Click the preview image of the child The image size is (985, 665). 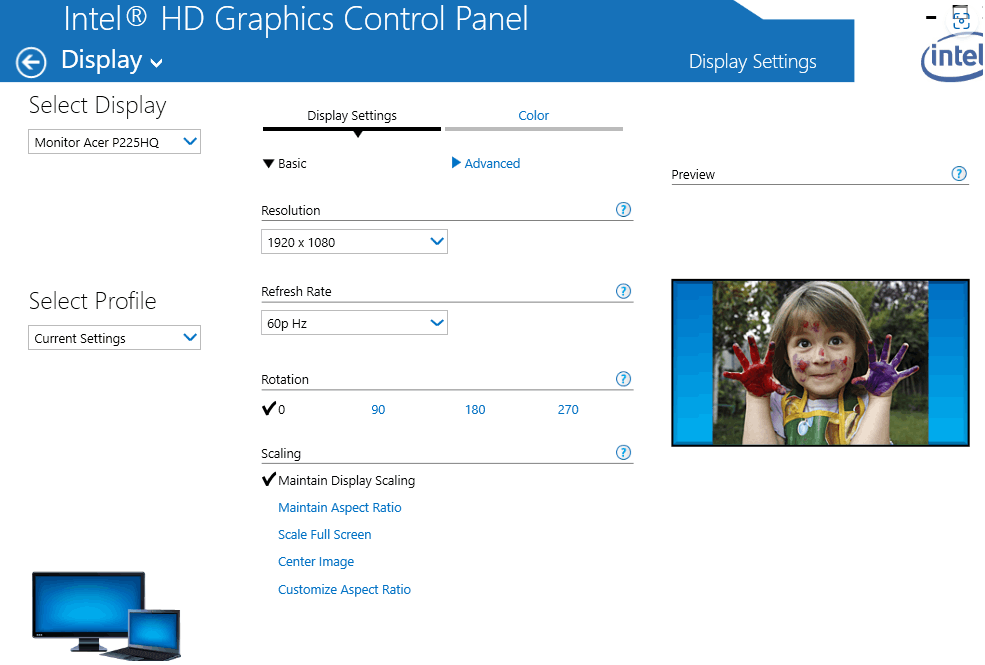click(x=820, y=363)
